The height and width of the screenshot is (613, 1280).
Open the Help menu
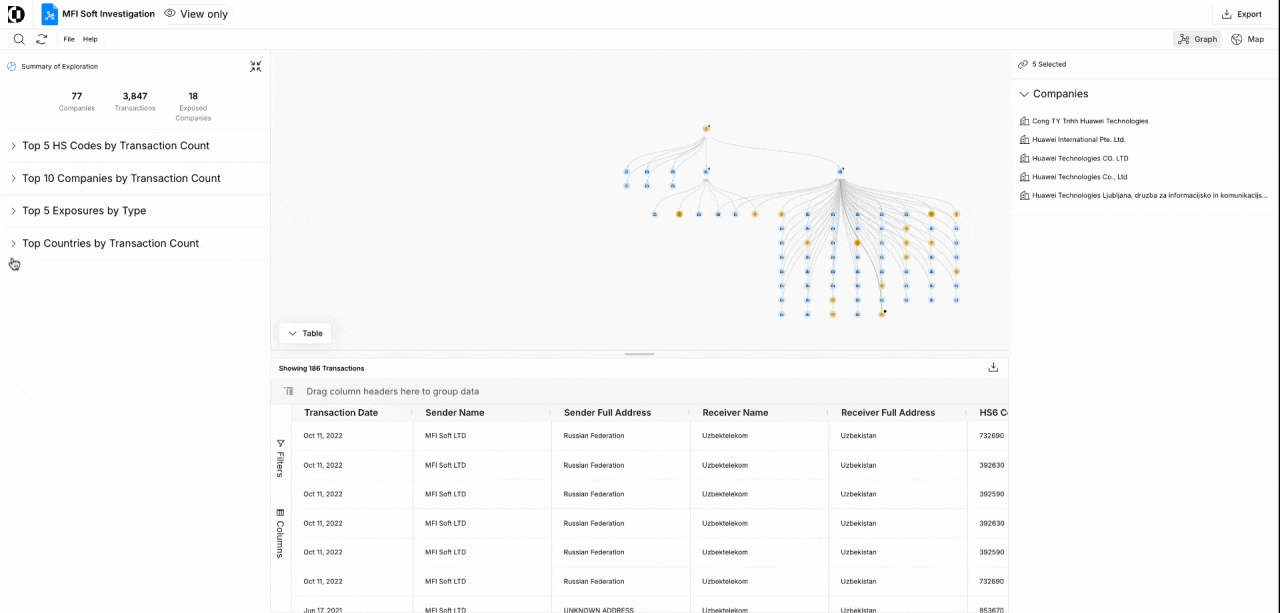click(x=90, y=39)
